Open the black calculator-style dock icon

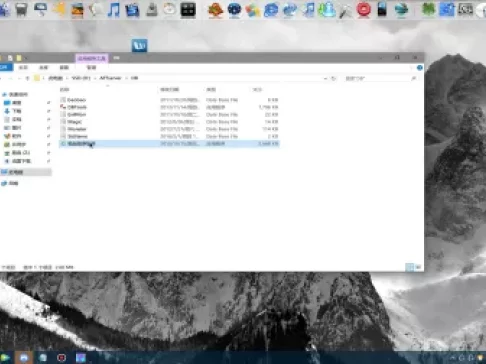pos(188,9)
